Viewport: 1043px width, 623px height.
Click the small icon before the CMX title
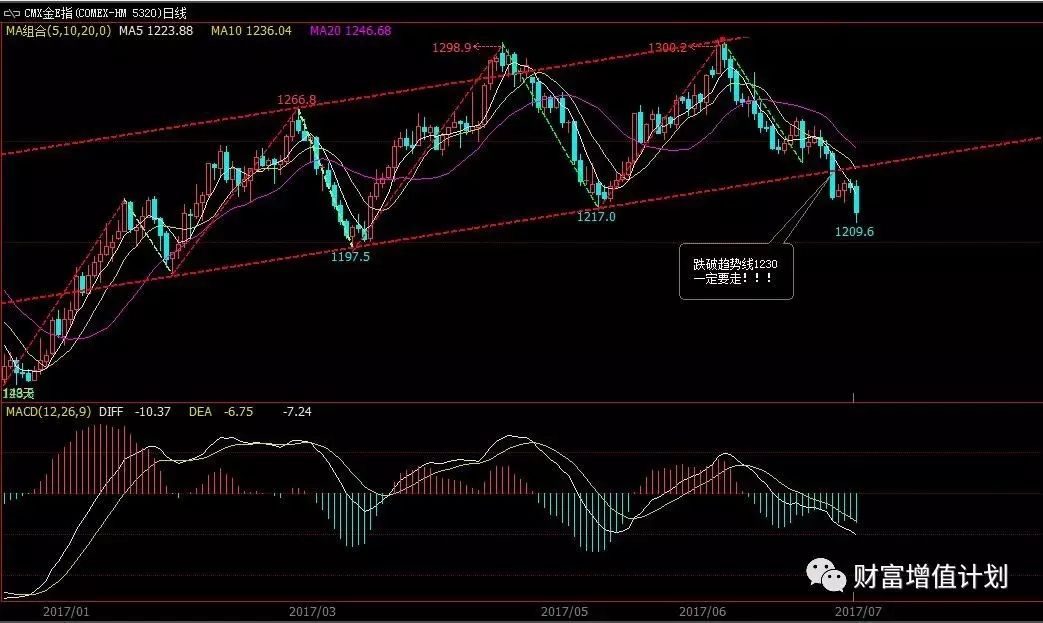(12, 13)
